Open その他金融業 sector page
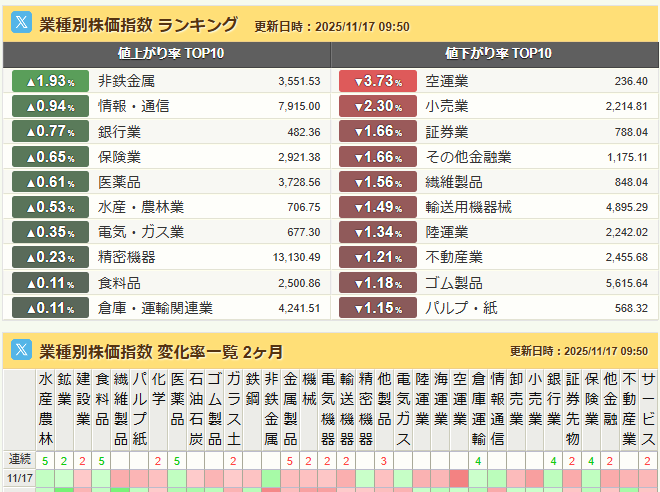Viewport: 660px width, 492px height. point(468,157)
